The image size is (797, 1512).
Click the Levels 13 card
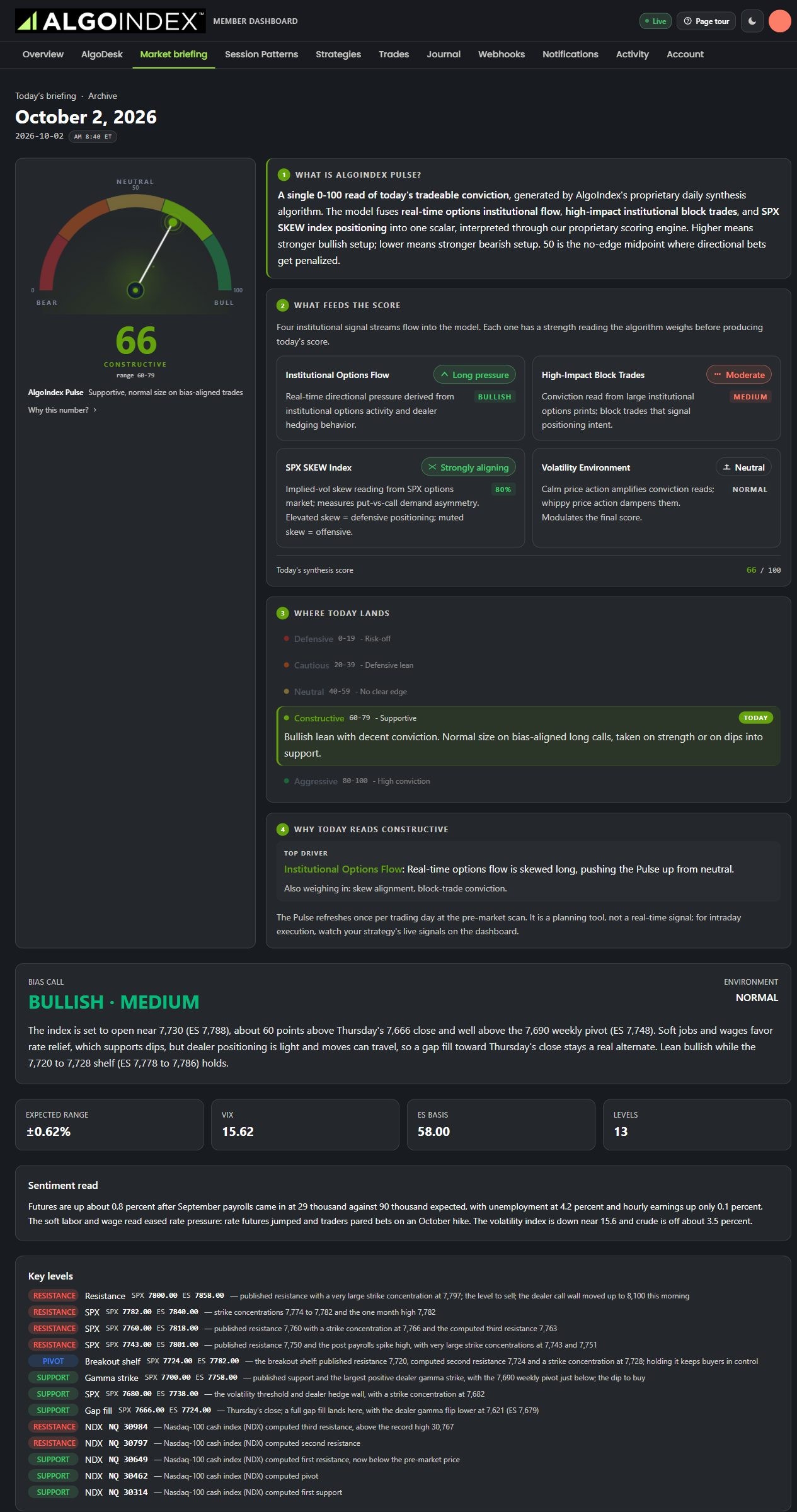pyautogui.click(x=697, y=1125)
